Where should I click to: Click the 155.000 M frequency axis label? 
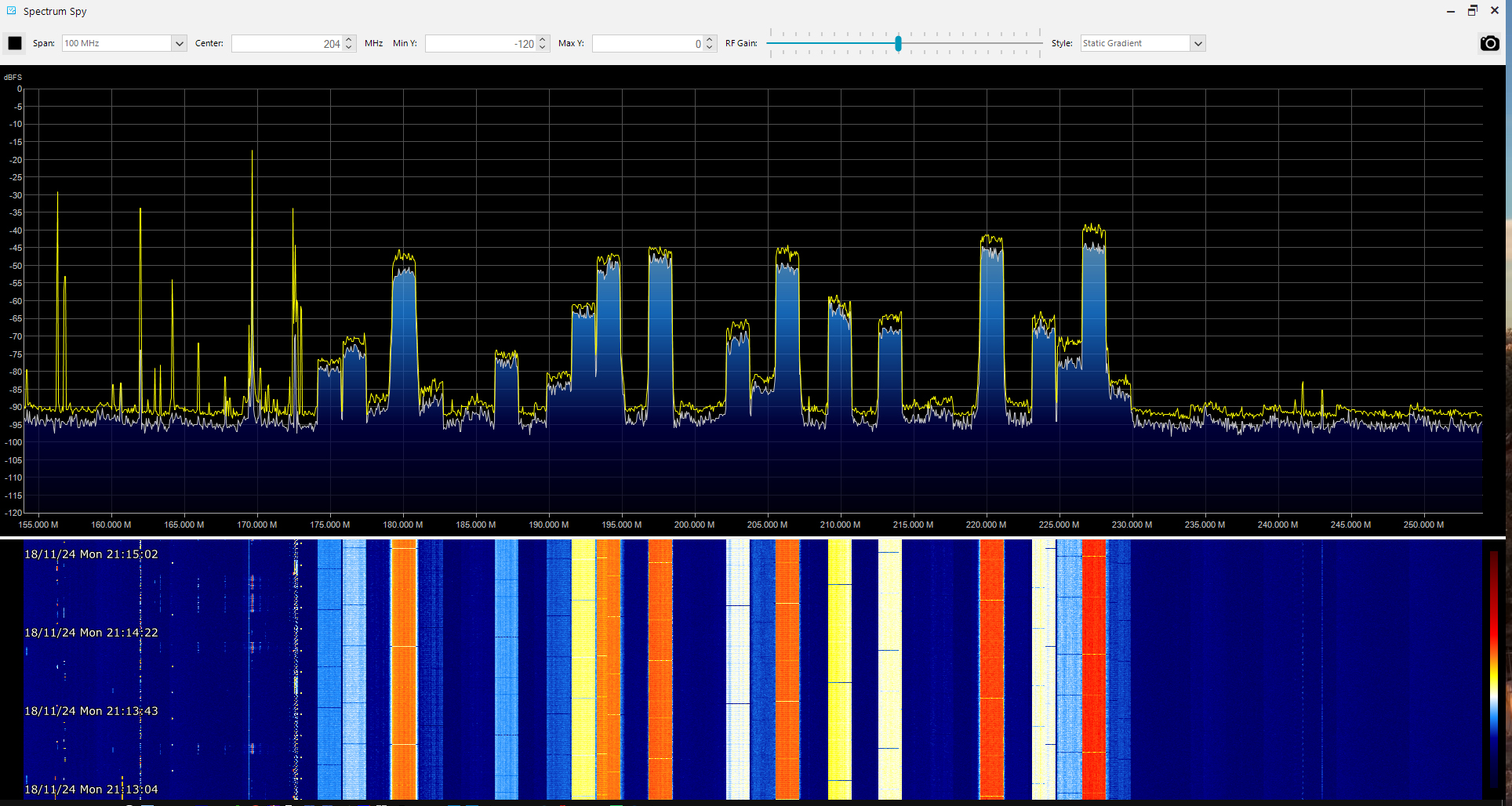tap(38, 525)
